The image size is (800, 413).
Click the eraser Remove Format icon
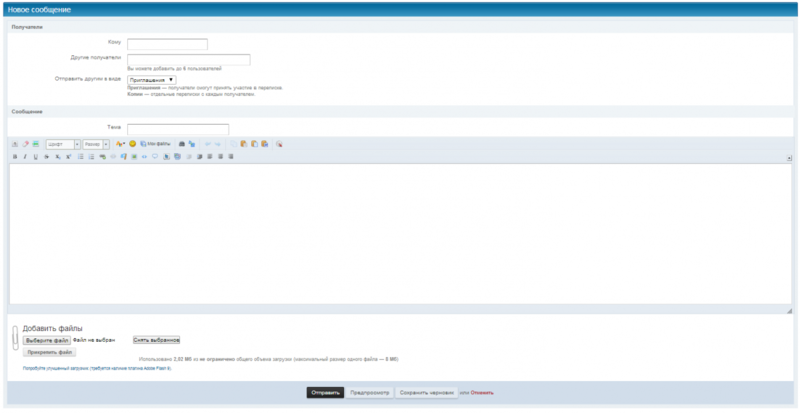26,144
